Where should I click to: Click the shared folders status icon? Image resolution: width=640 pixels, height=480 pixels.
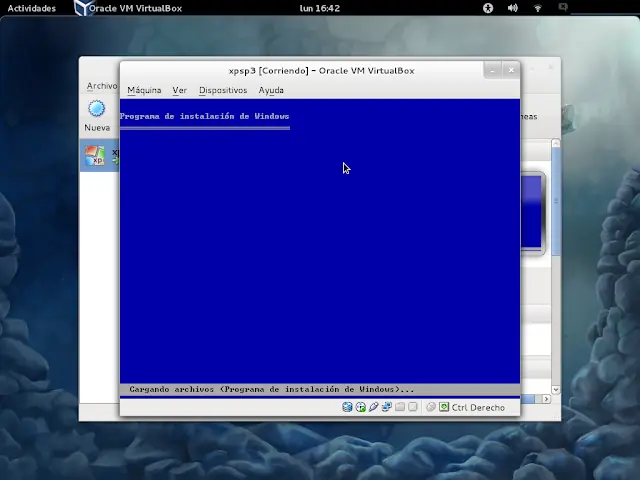400,407
